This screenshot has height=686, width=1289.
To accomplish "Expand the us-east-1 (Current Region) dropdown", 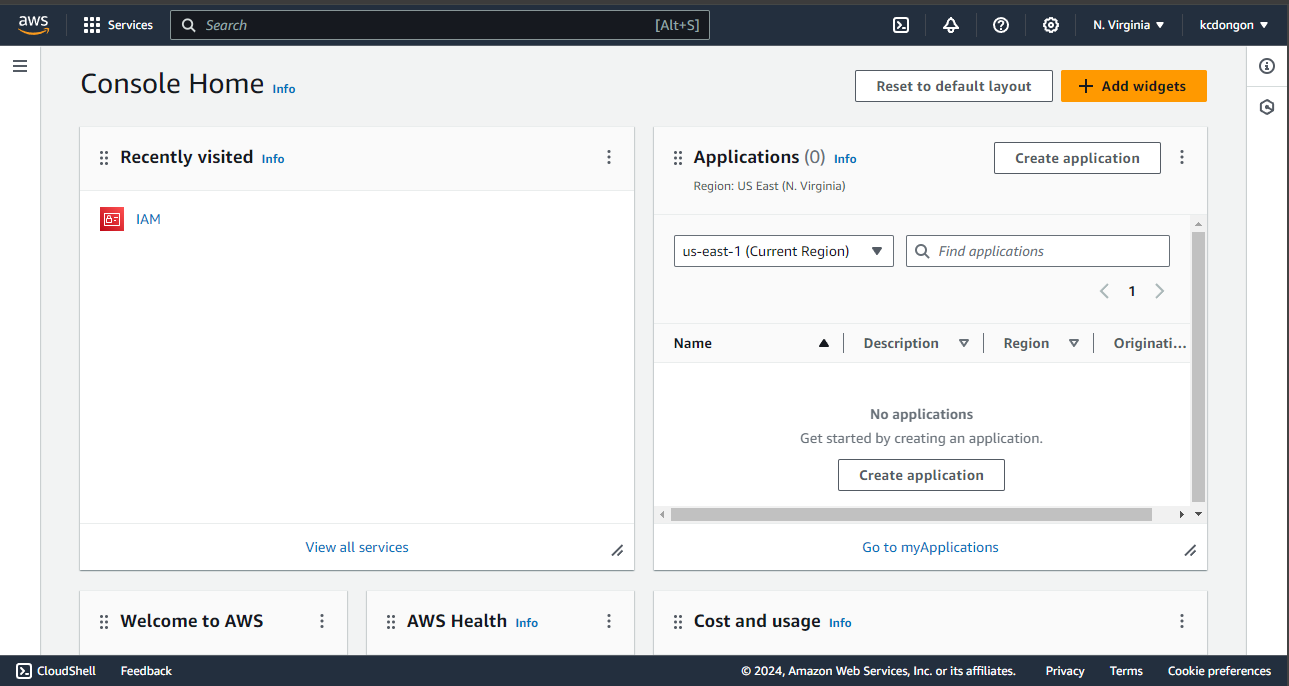I will tap(783, 251).
